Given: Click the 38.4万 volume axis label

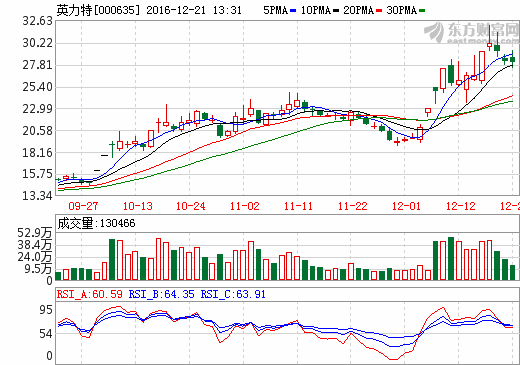Looking at the screenshot, I should (x=35, y=245).
